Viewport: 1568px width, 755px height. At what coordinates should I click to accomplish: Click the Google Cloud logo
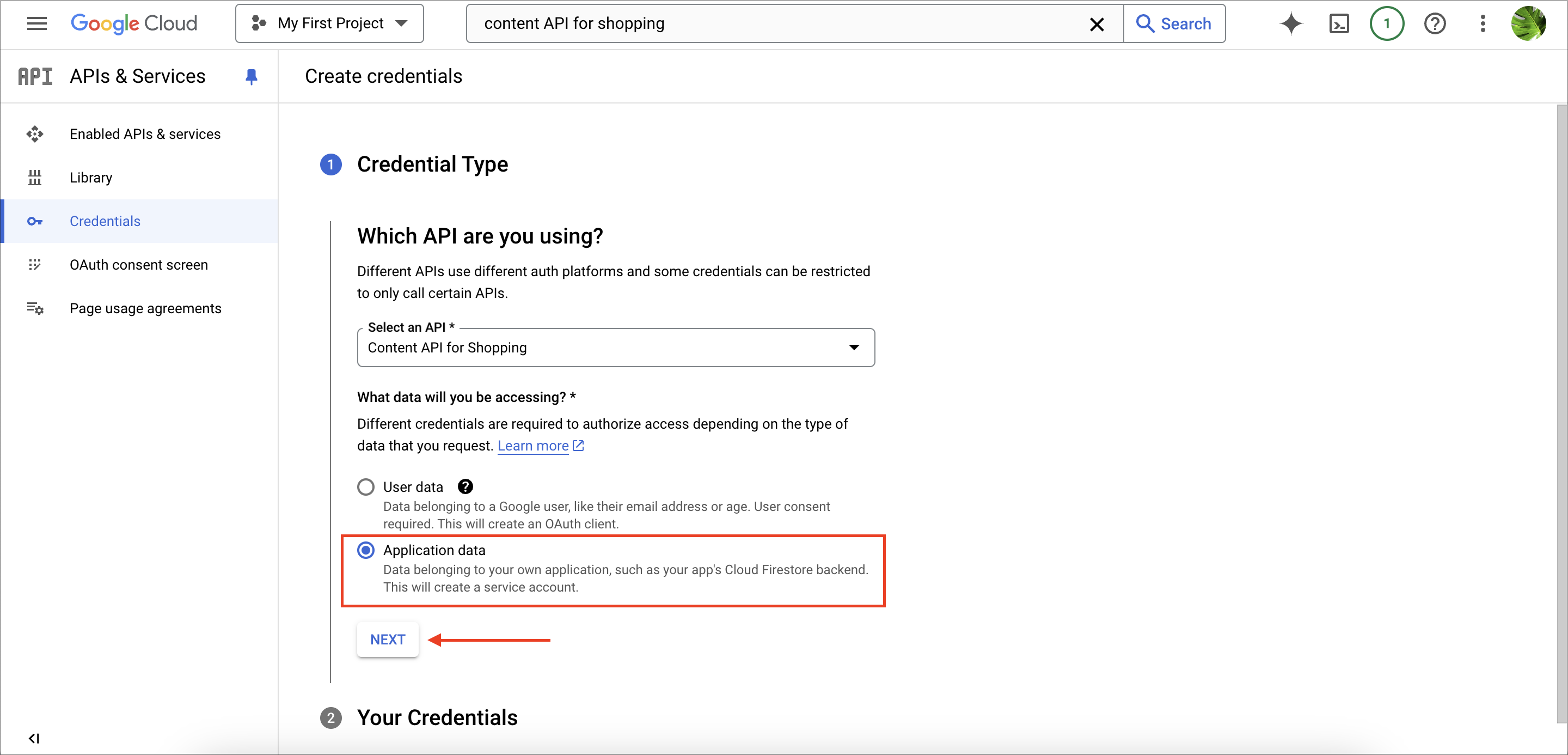coord(134,24)
